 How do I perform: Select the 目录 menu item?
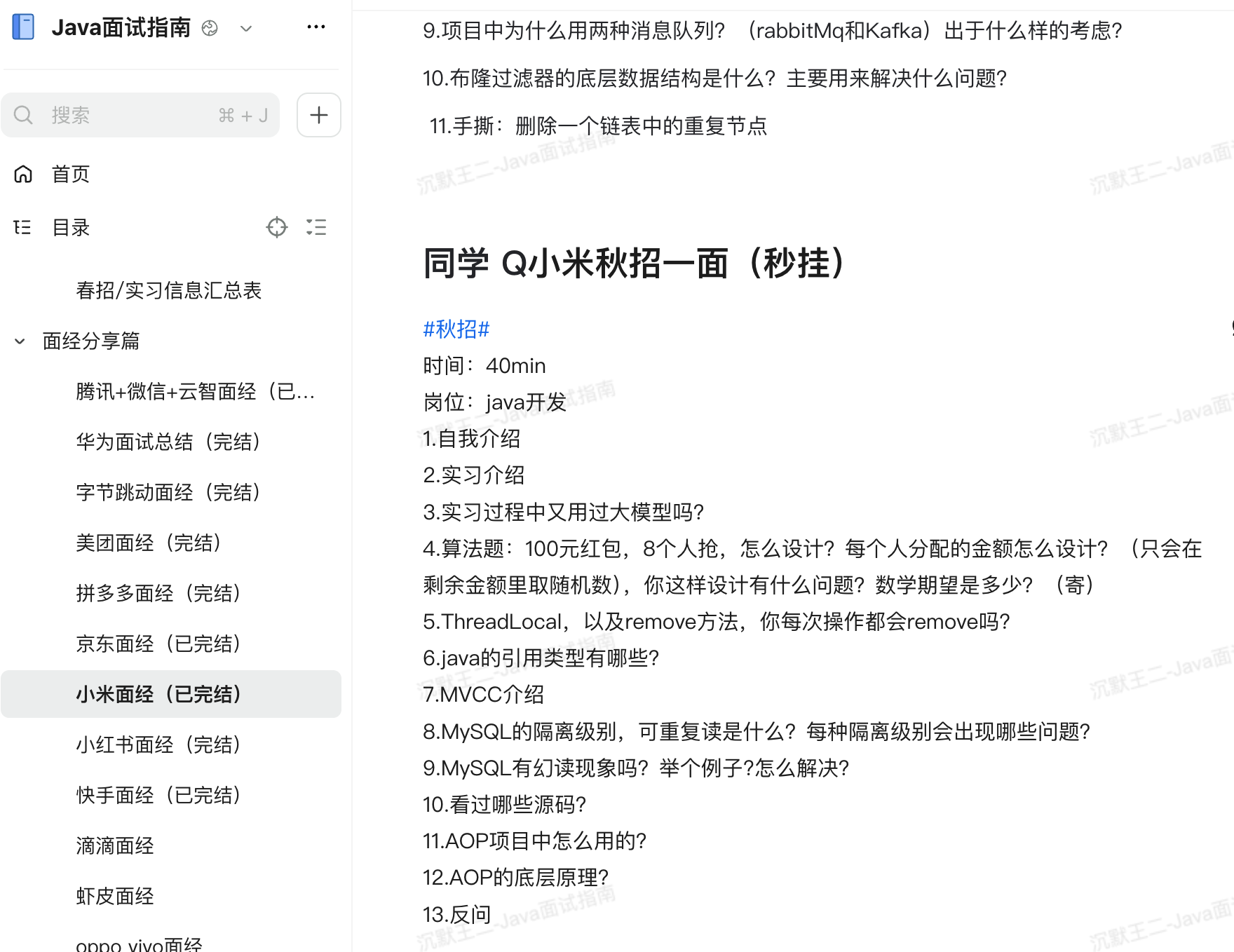(x=70, y=227)
